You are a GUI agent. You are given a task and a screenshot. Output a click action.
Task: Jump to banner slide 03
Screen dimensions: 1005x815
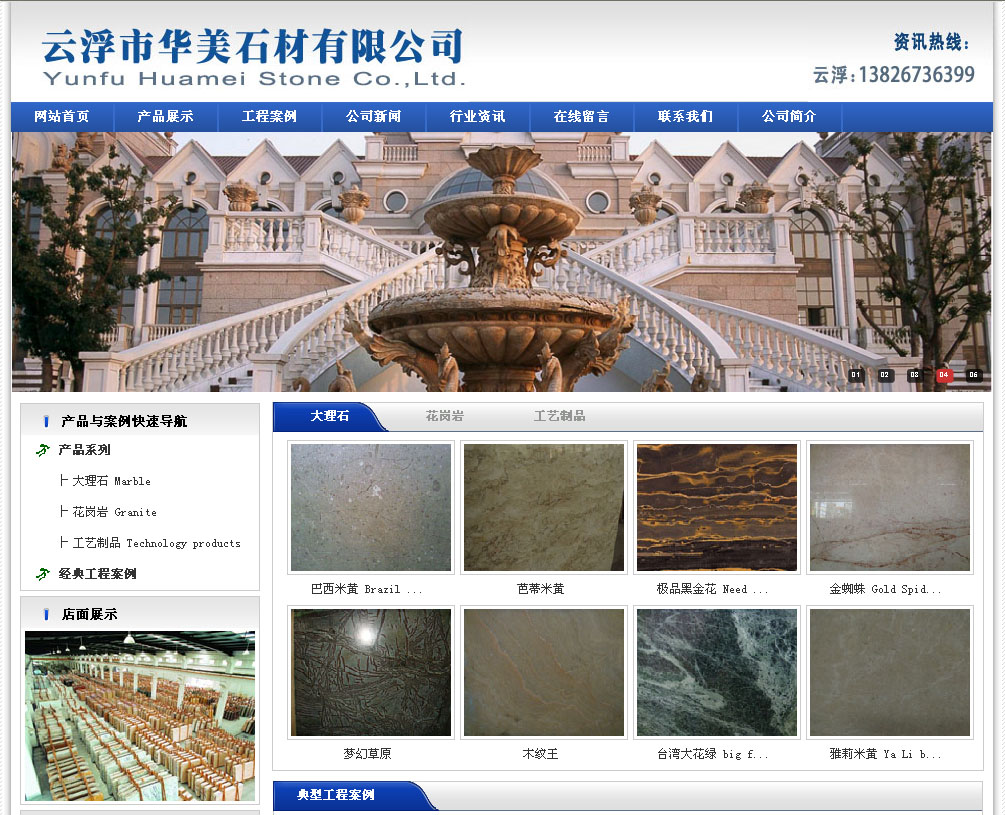click(915, 376)
